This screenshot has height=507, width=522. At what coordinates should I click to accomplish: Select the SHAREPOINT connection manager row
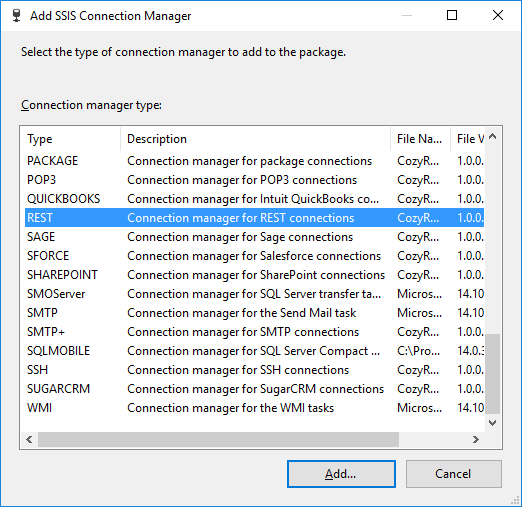point(254,275)
